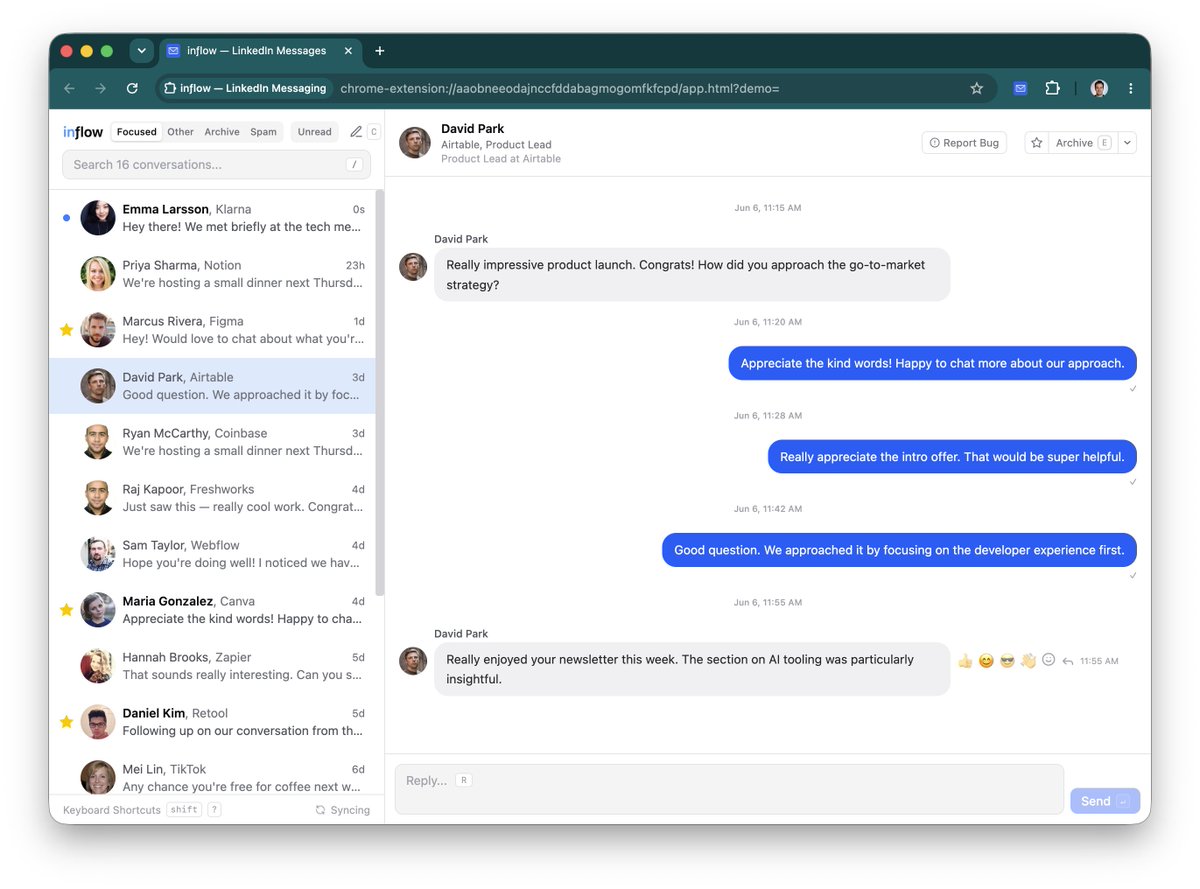
Task: Open the emoji picker smiley icon
Action: (x=1048, y=660)
